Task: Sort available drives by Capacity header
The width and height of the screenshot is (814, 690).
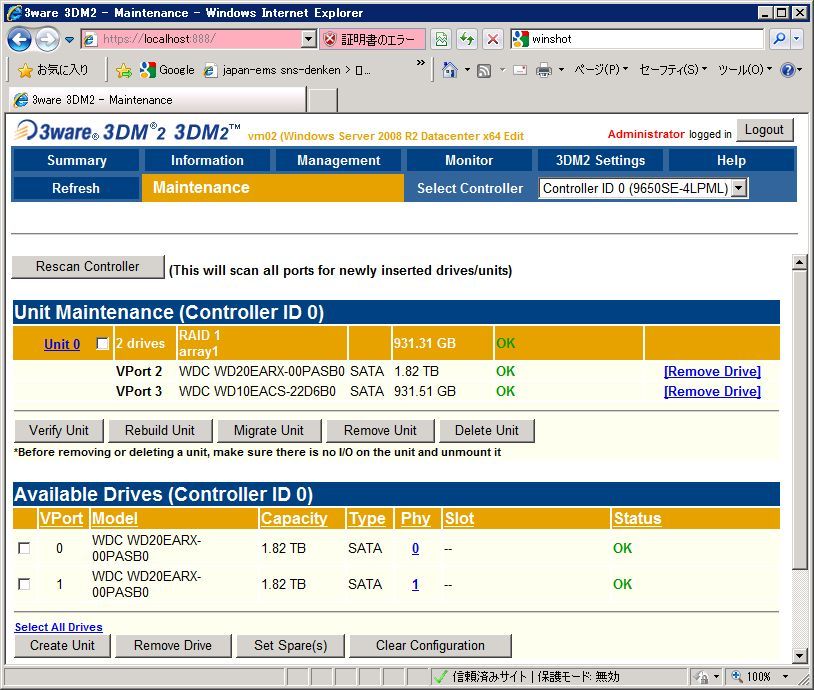Action: (294, 518)
